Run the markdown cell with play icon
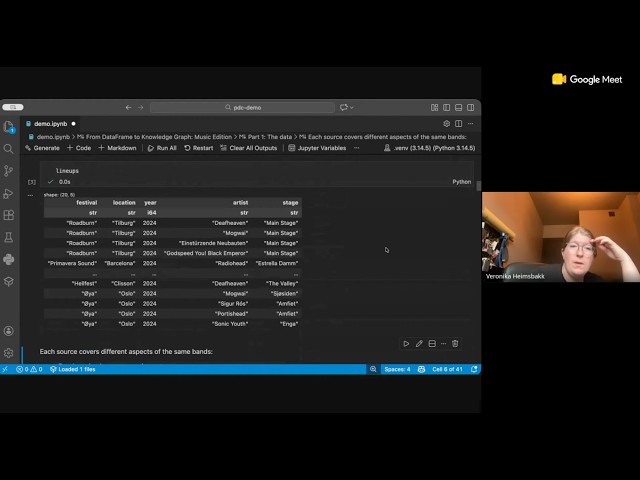Viewport: 640px width, 480px height. click(406, 344)
